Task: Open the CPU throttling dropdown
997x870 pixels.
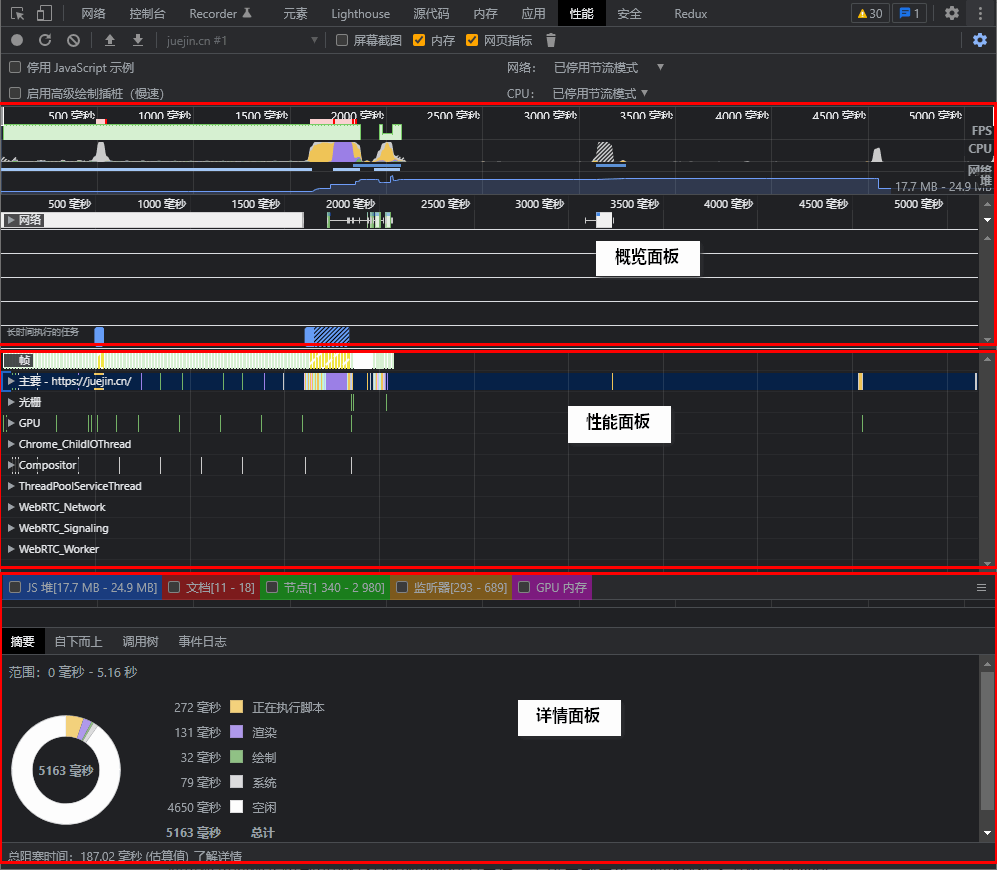Action: pos(600,93)
